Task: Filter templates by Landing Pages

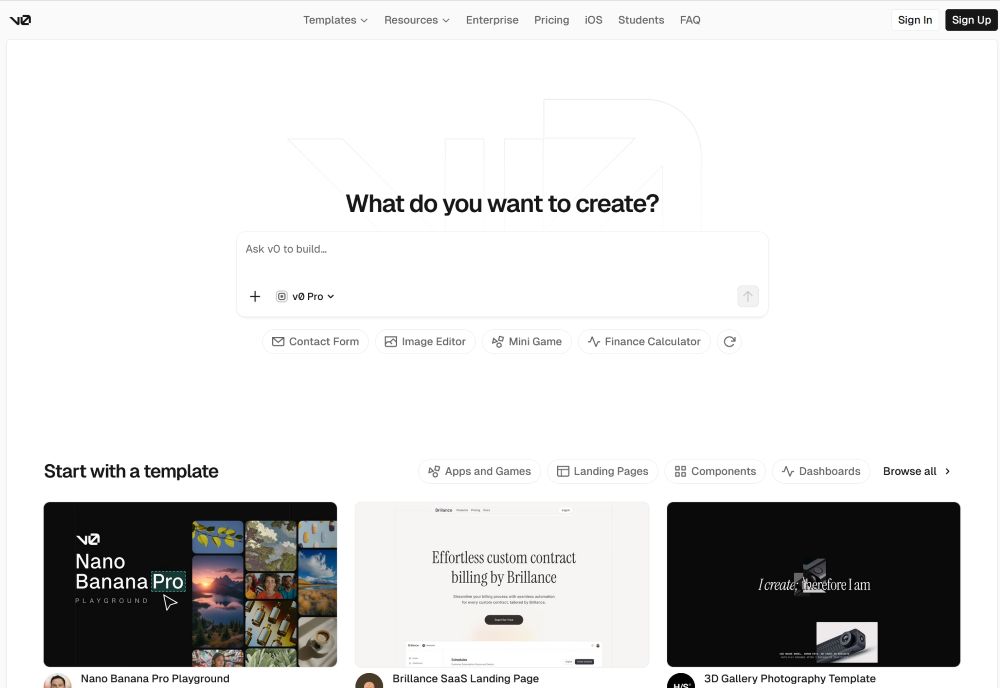Action: coord(602,472)
